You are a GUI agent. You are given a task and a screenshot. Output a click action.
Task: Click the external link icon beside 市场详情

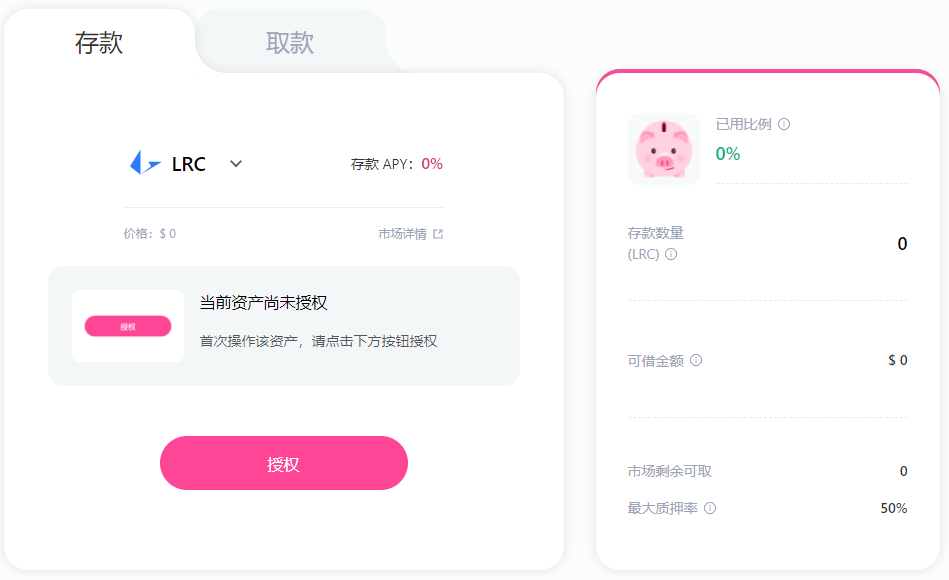point(438,234)
